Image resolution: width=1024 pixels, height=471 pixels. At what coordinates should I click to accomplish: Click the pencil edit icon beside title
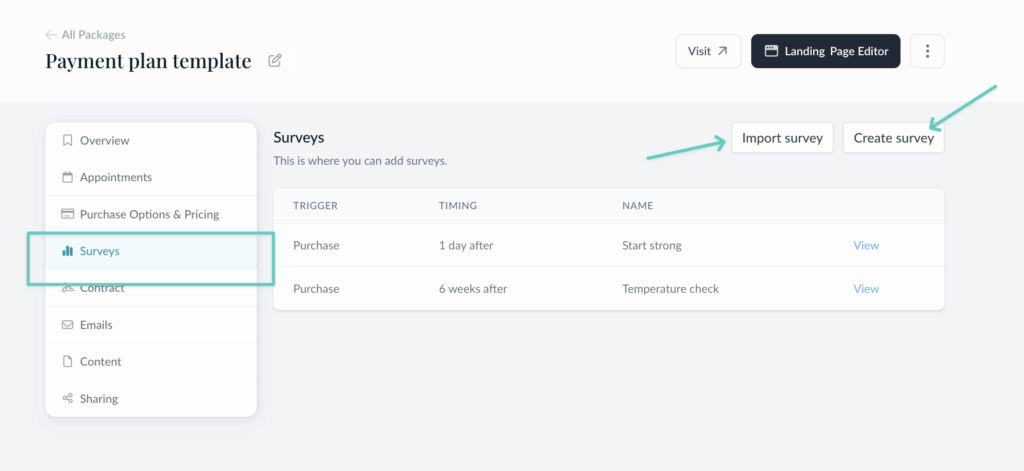[275, 61]
